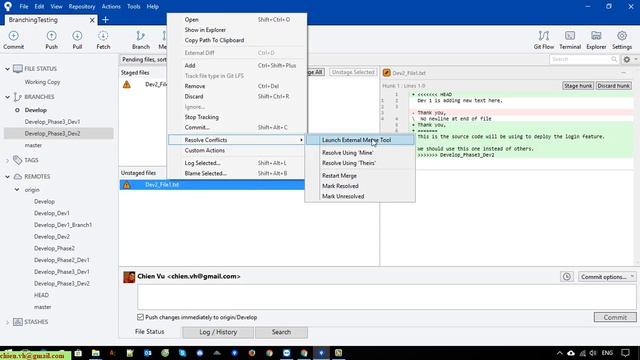The image size is (640, 360).
Task: Click the gear icon beside search box
Action: (627, 60)
